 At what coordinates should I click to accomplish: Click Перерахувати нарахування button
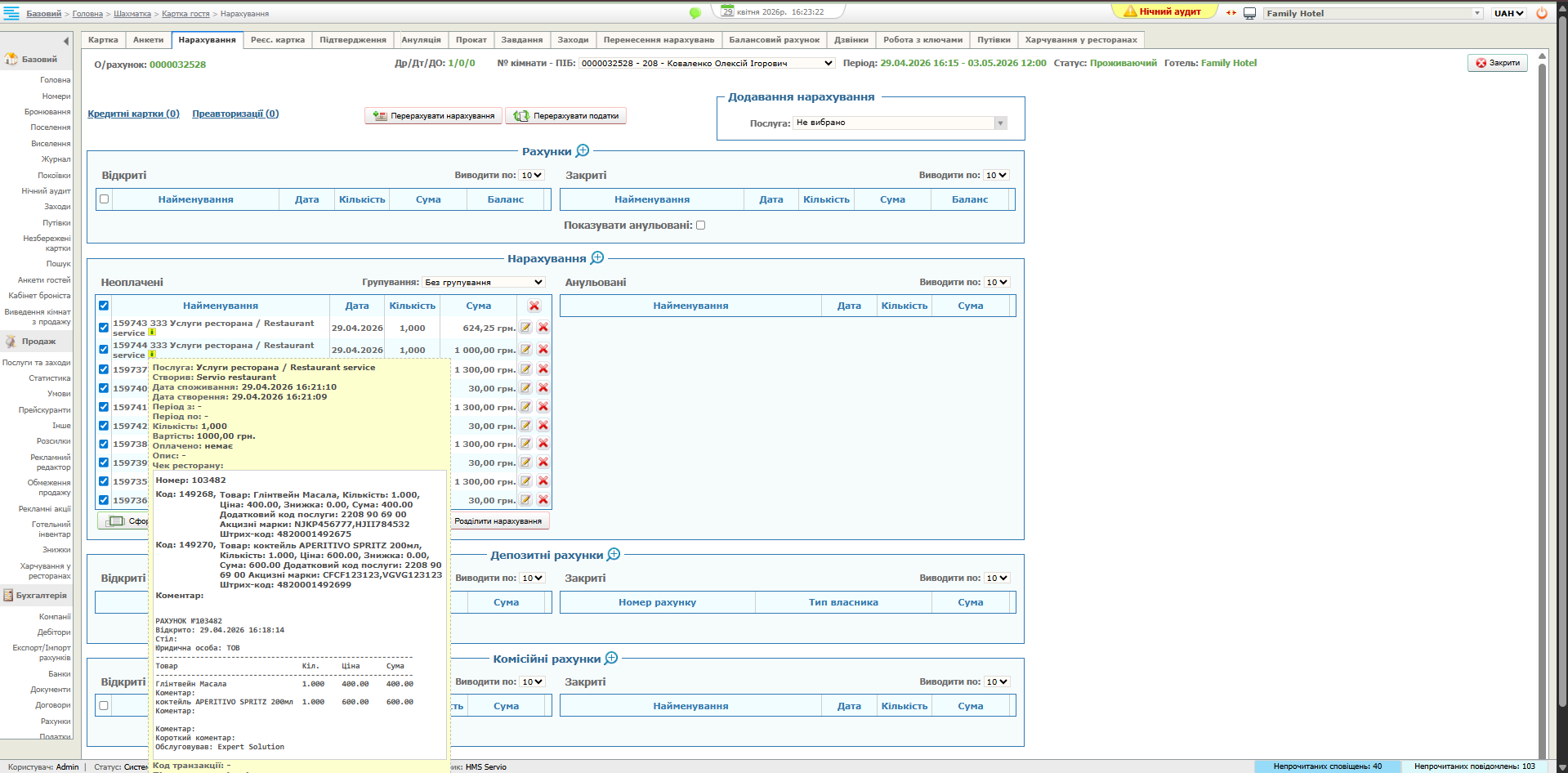pos(434,116)
